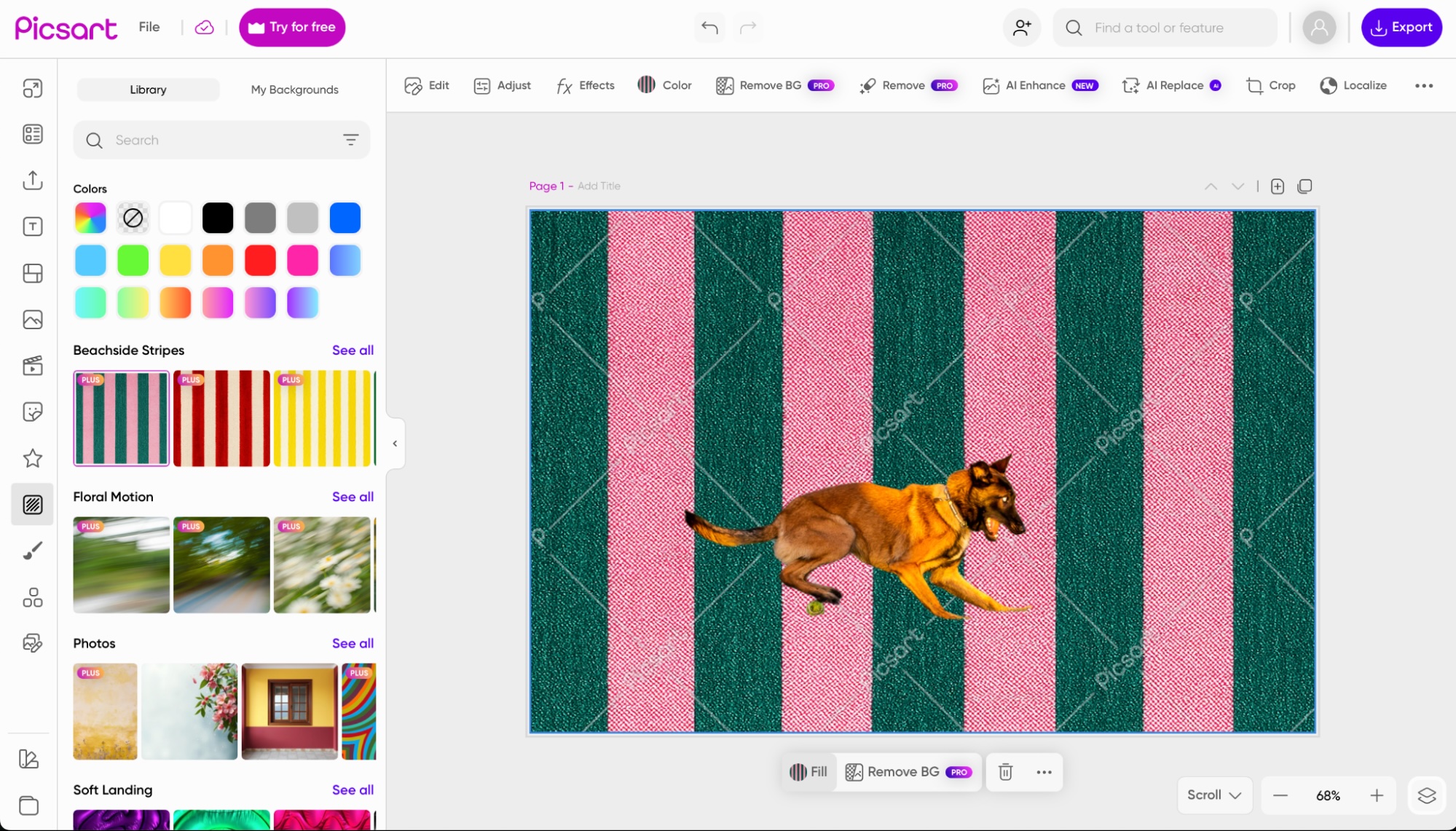Switch to My Backgrounds tab
The image size is (1456, 831).
(294, 90)
